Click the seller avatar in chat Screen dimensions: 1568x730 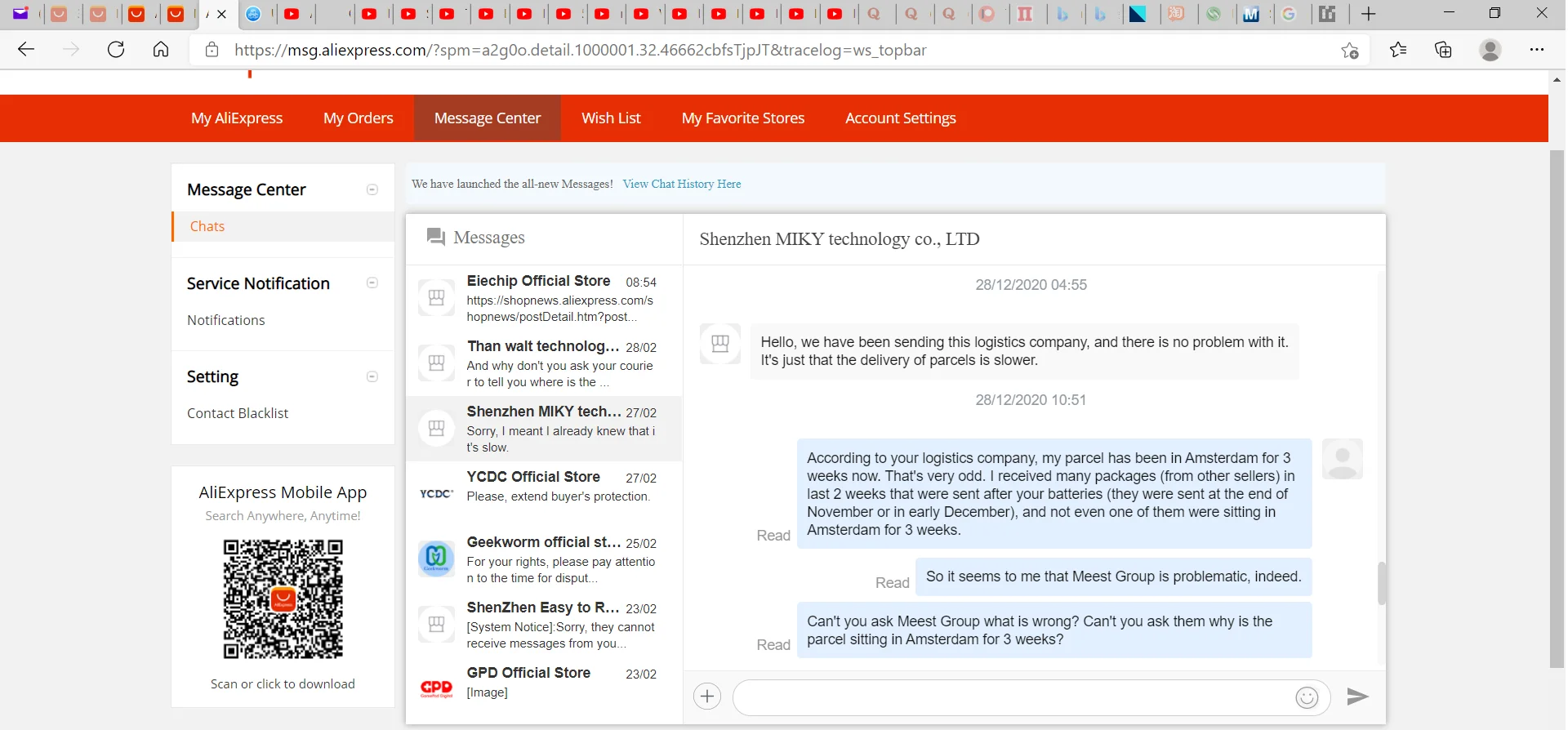720,343
